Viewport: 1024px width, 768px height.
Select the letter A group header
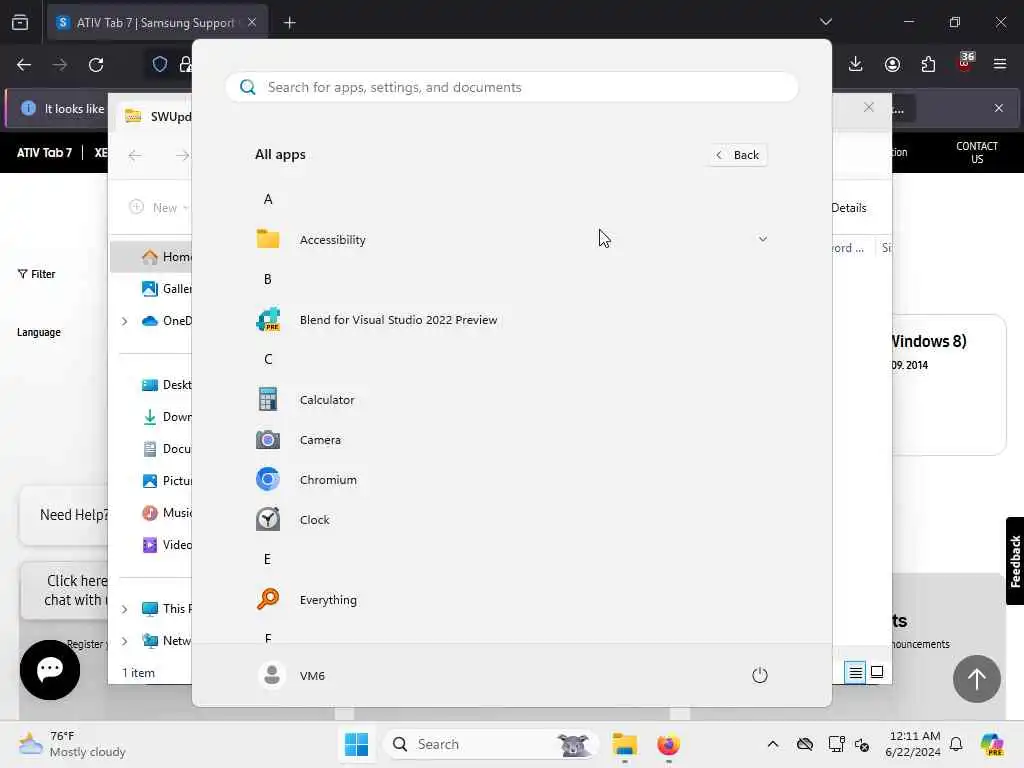pyautogui.click(x=268, y=199)
